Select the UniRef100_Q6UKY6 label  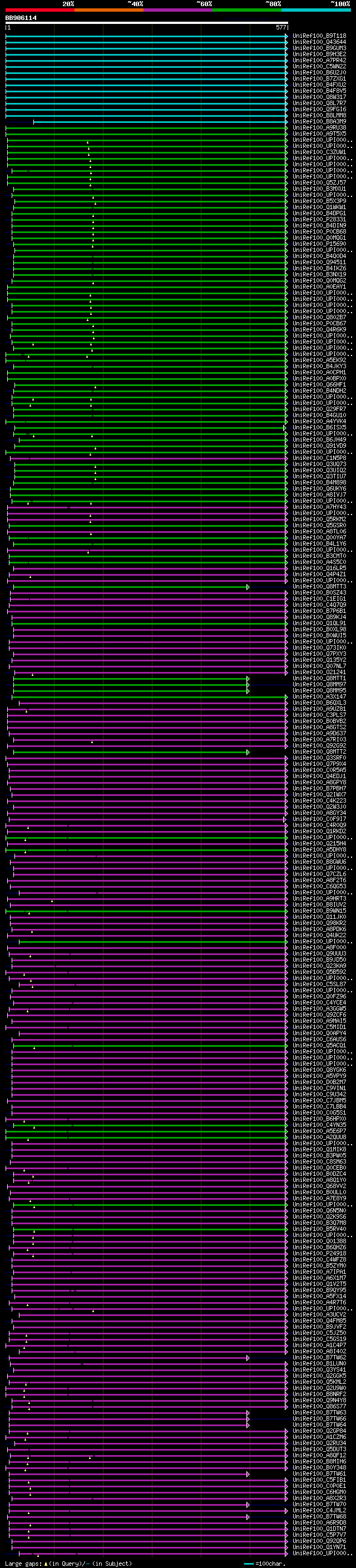pos(319,489)
